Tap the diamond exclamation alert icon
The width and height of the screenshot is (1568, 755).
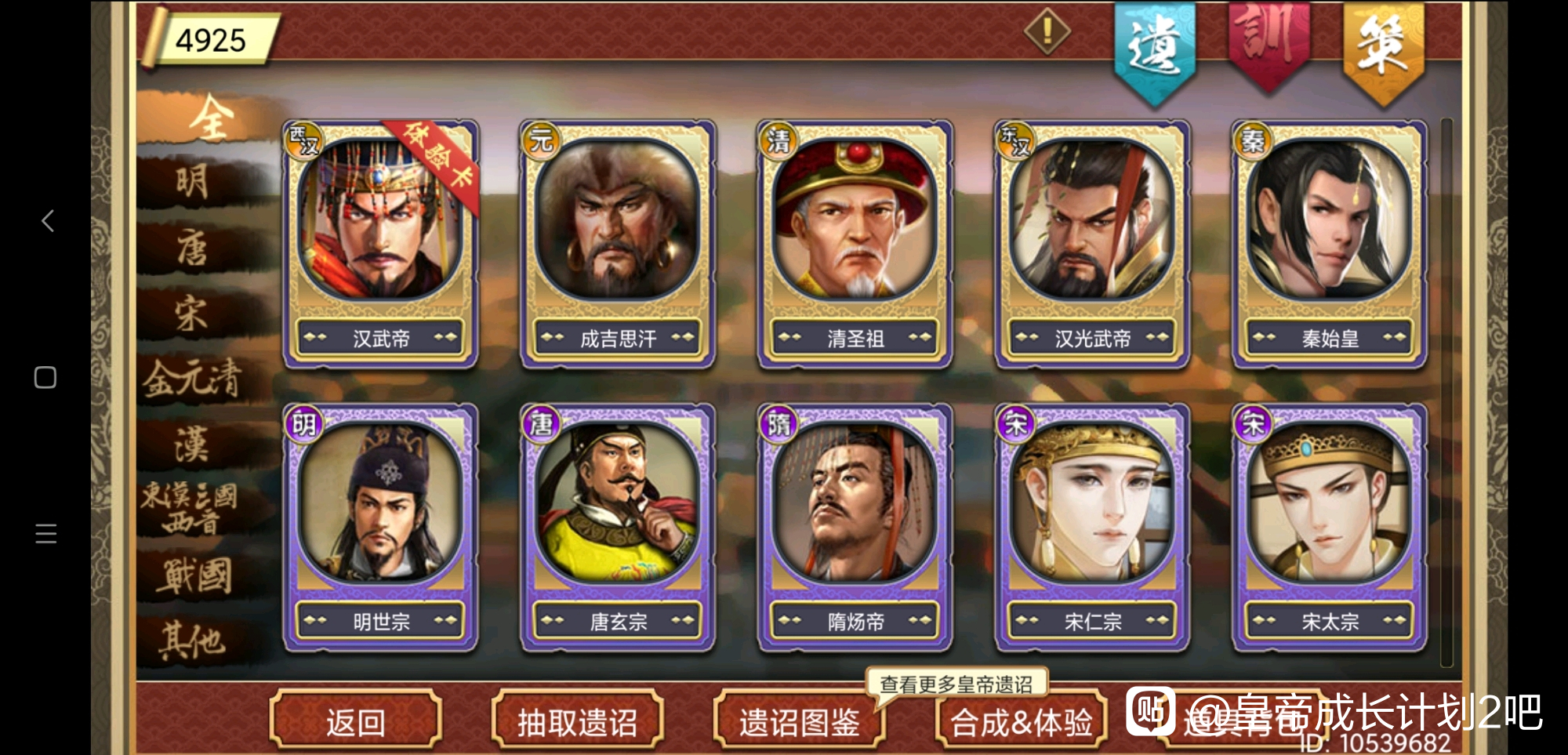[1047, 31]
